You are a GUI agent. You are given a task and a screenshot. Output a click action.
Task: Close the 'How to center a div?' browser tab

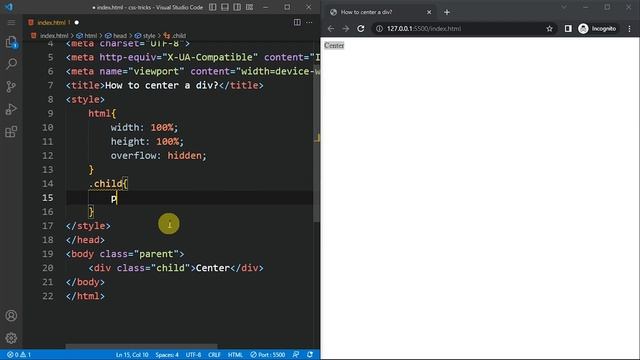pos(429,12)
